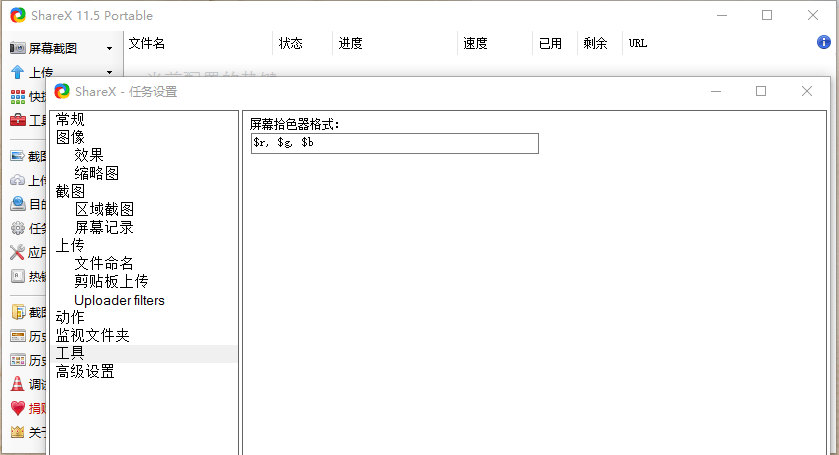Click the 文件名 column header
This screenshot has width=839, height=455.
point(147,43)
